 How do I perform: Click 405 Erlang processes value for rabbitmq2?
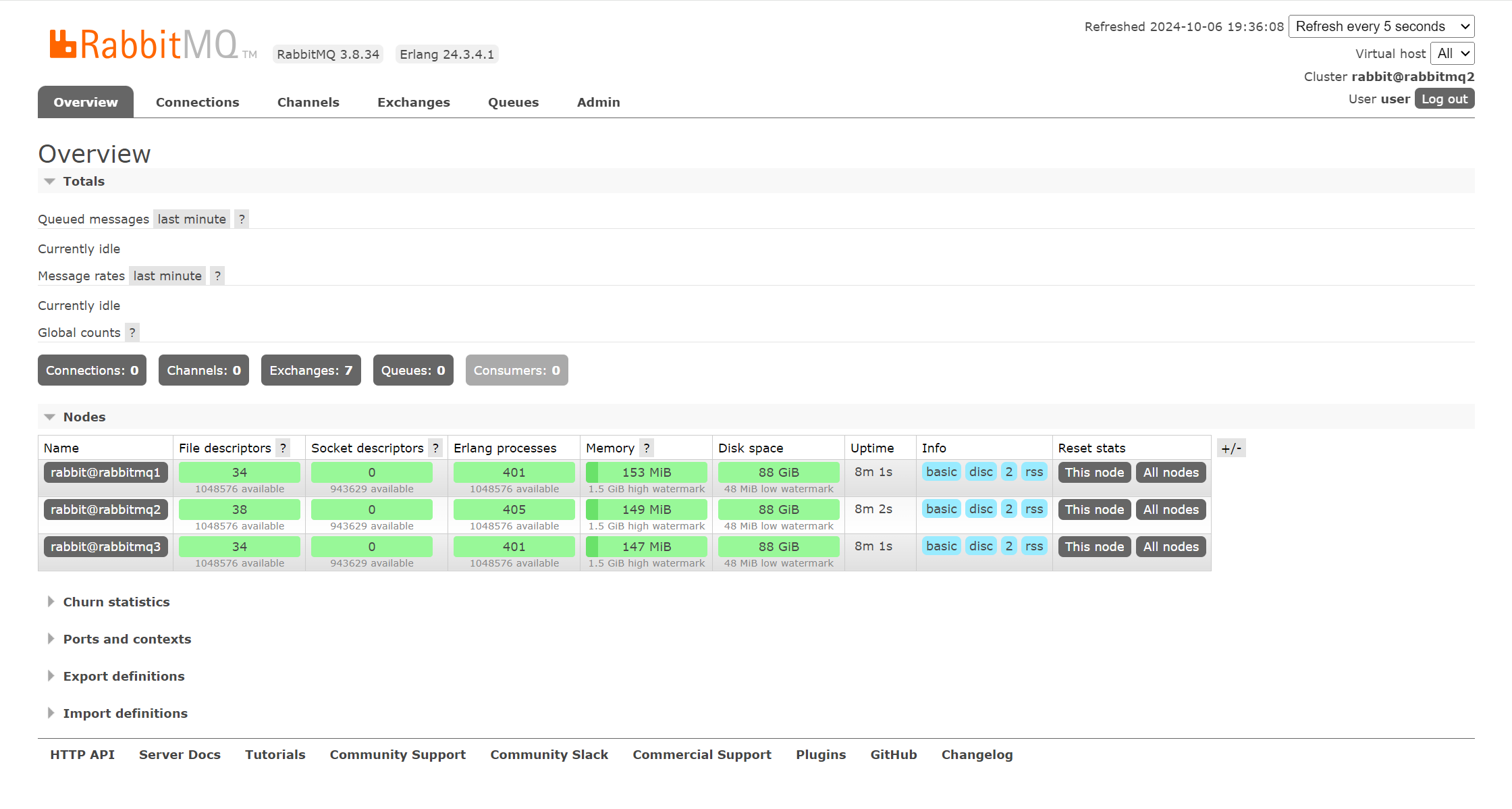pyautogui.click(x=514, y=509)
